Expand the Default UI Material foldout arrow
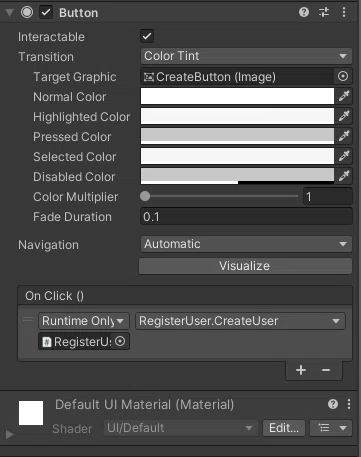This screenshot has width=361, height=457. pyautogui.click(x=9, y=435)
